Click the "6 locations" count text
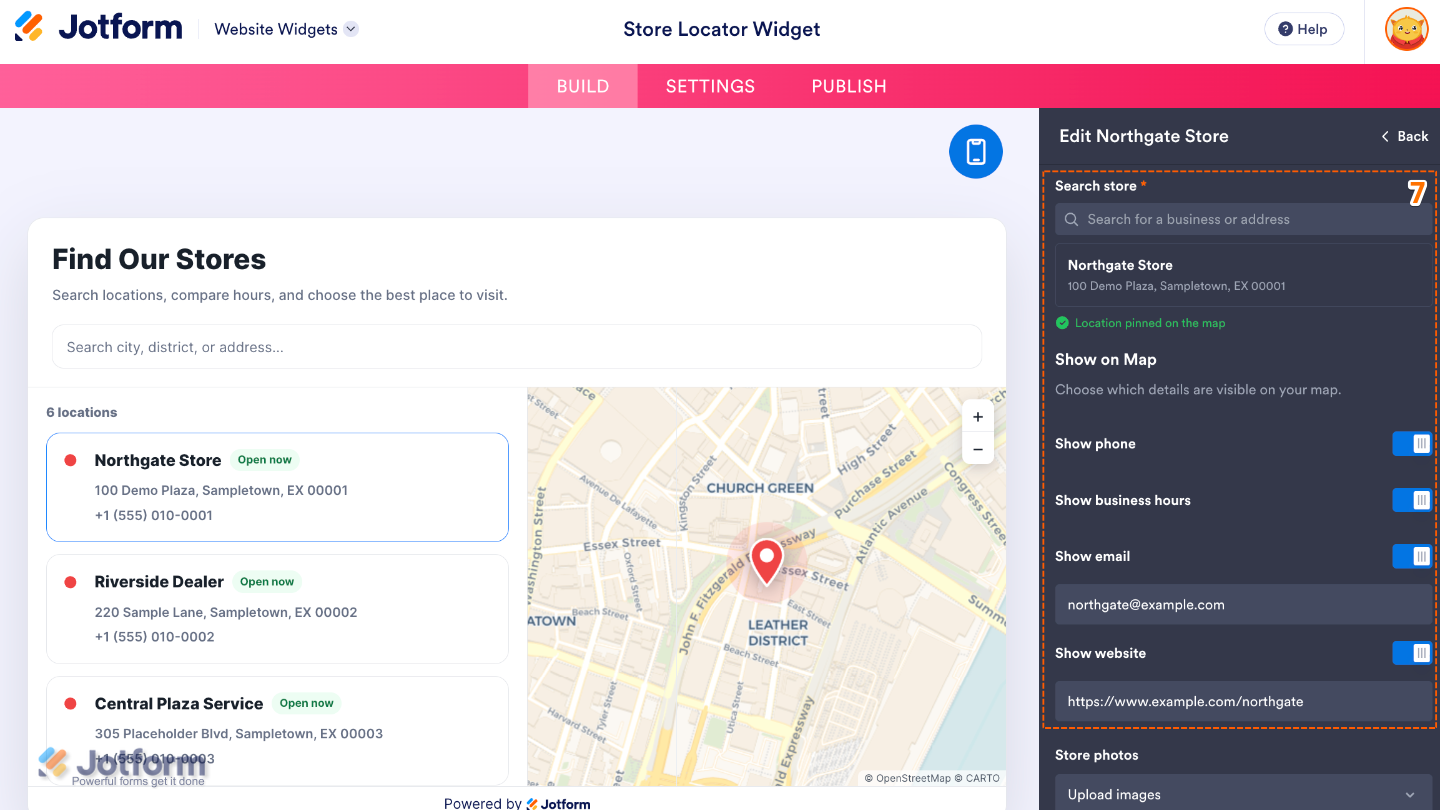The width and height of the screenshot is (1440, 810). (82, 412)
